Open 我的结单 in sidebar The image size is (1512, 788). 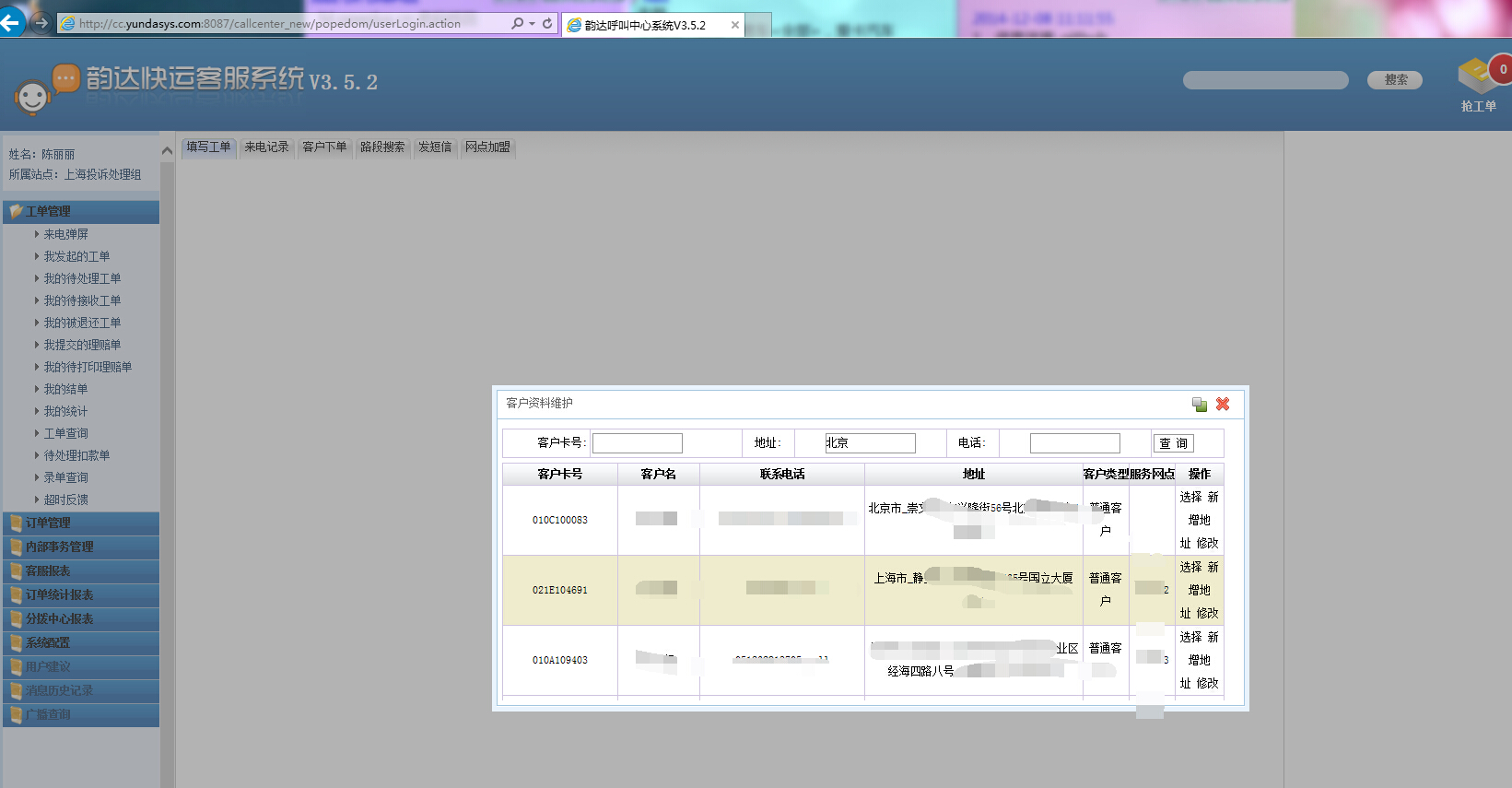pos(65,389)
